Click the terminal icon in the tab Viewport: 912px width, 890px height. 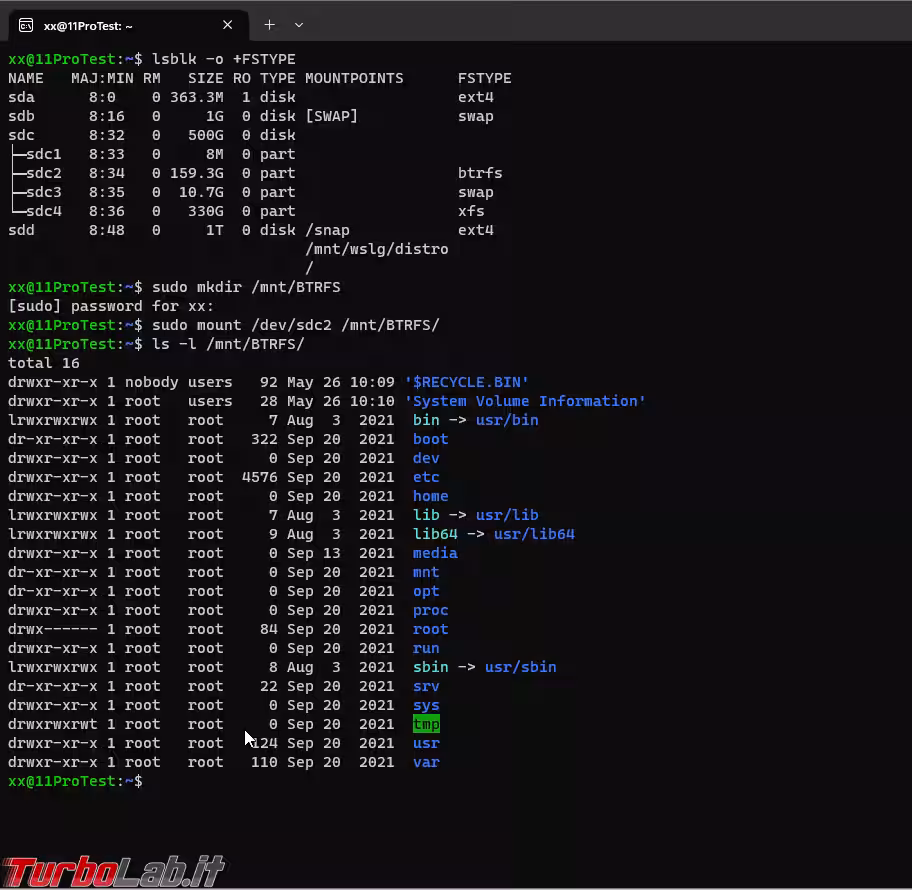pyautogui.click(x=27, y=25)
